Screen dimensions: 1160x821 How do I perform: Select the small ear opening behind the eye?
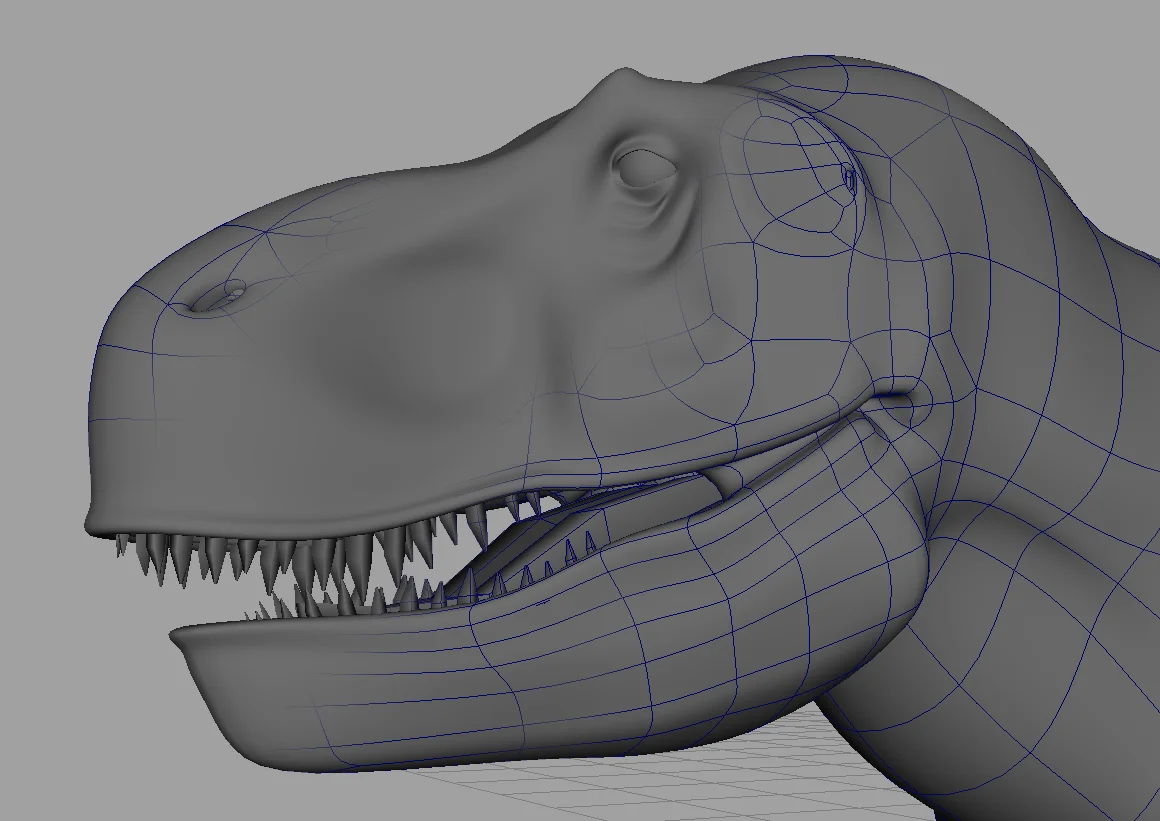coord(850,179)
